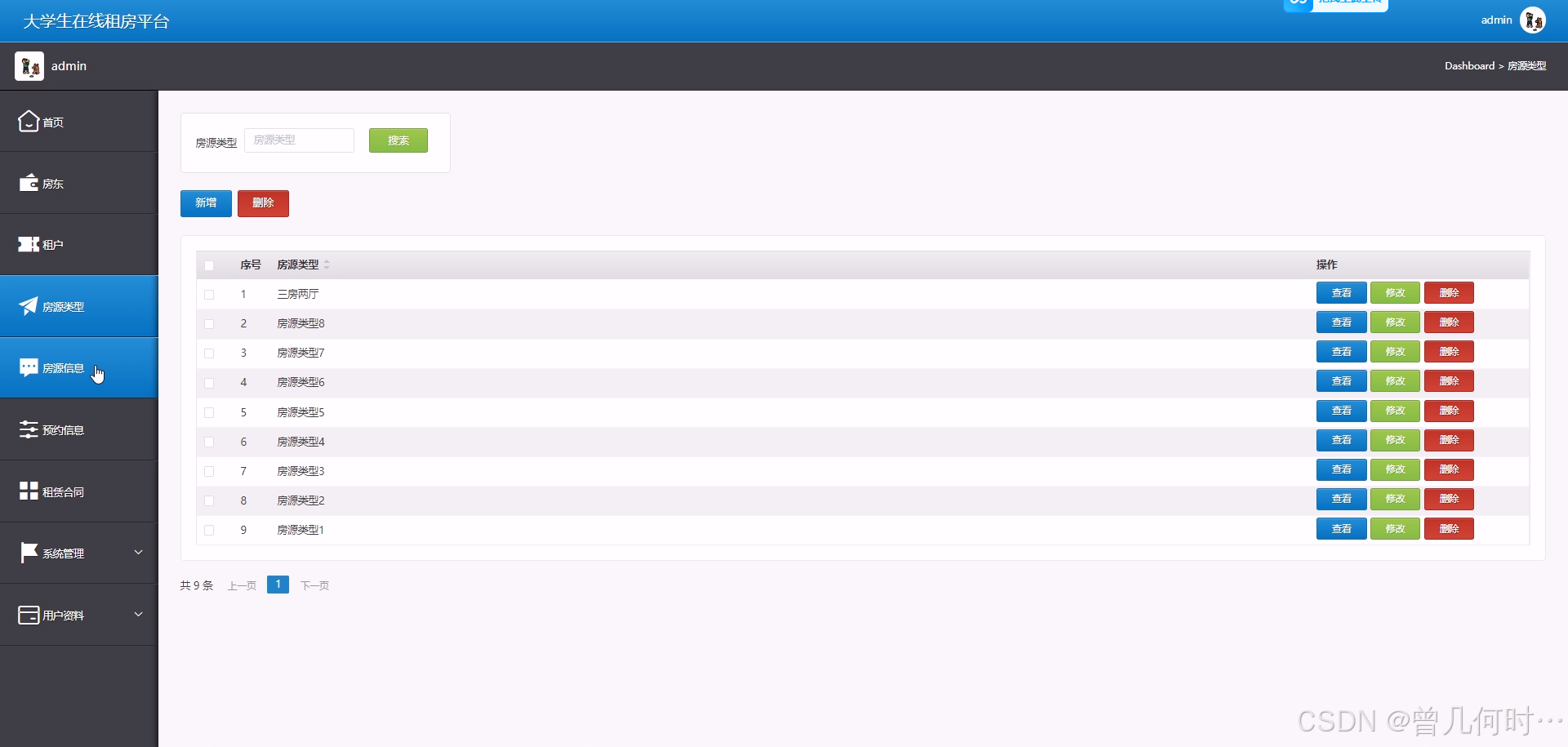Open the 房源类型 paper plane icon
Screen dimensions: 1568x747
pyautogui.click(x=29, y=306)
